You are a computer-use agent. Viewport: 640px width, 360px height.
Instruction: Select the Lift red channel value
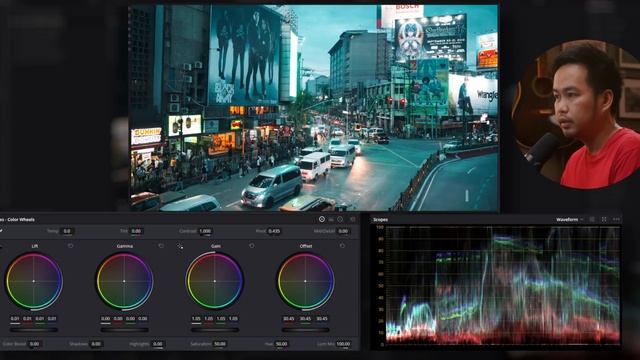[x=27, y=319]
